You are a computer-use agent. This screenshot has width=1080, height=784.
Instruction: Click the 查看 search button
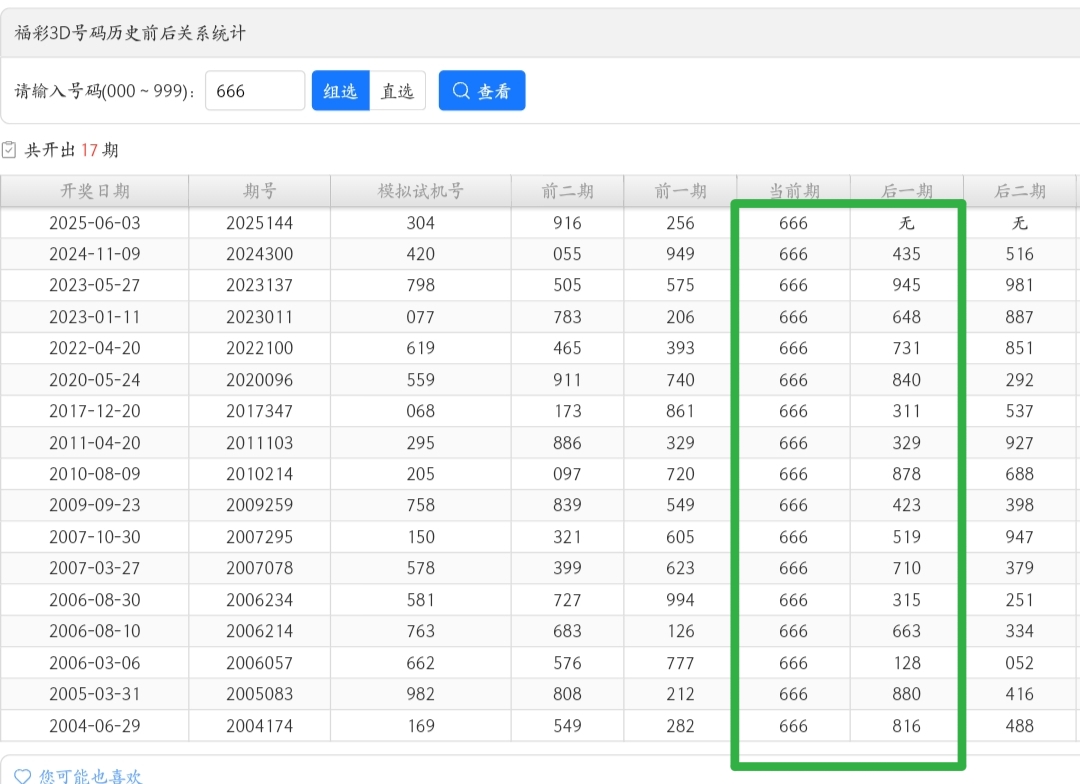481,90
